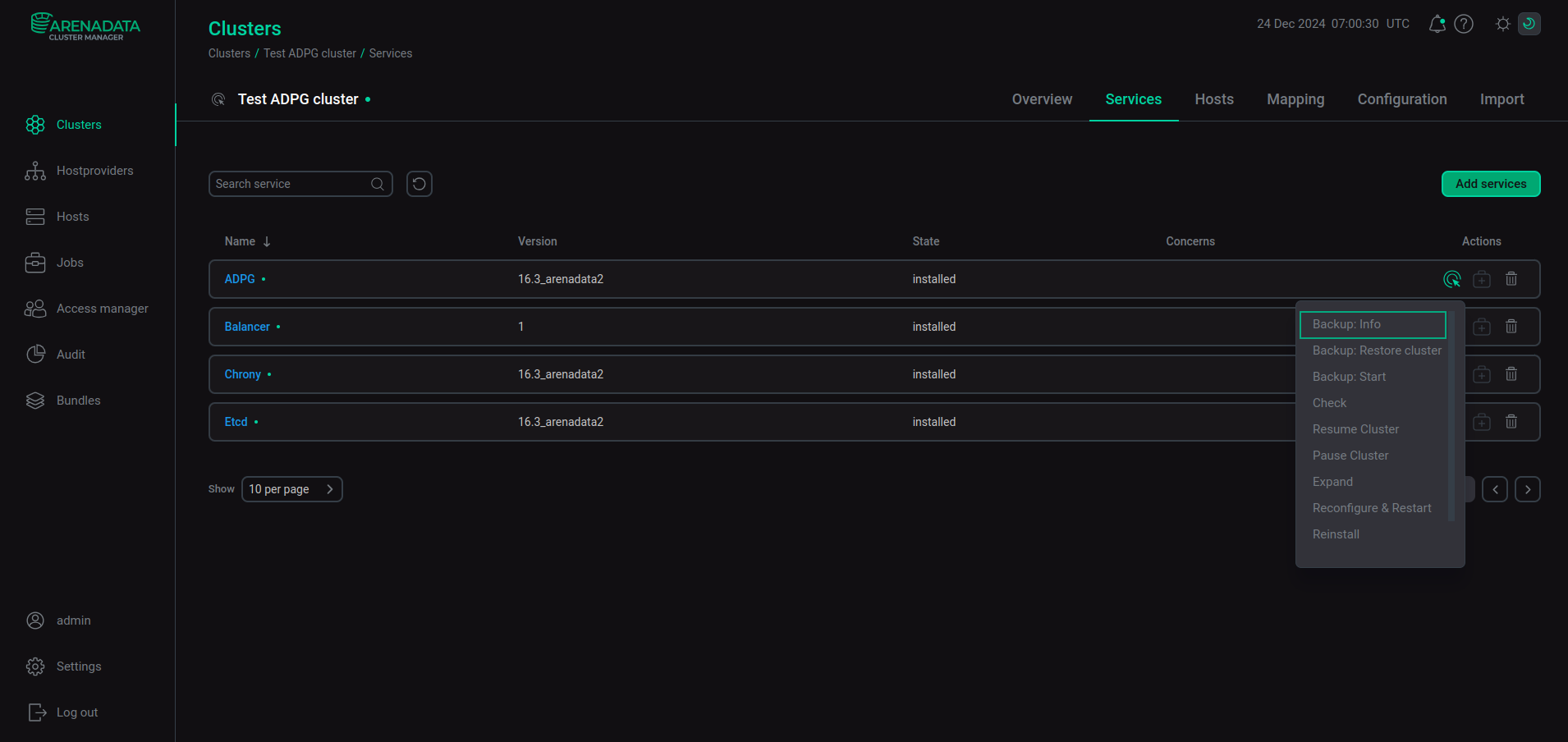The width and height of the screenshot is (1568, 742).
Task: Click actions menu scrollbar
Action: pos(1451,416)
